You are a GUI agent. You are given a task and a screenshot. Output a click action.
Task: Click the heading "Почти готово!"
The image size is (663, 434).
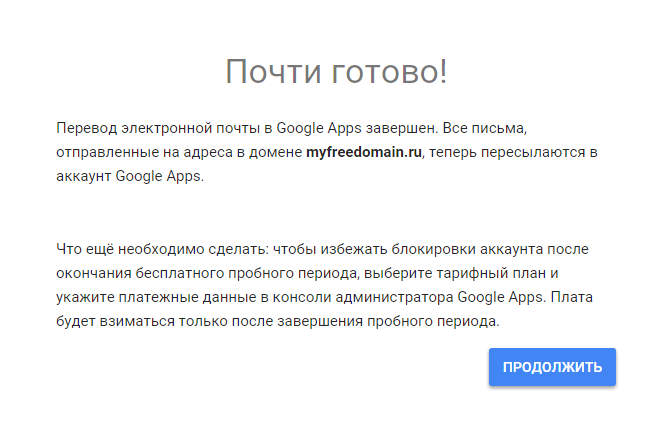[336, 73]
